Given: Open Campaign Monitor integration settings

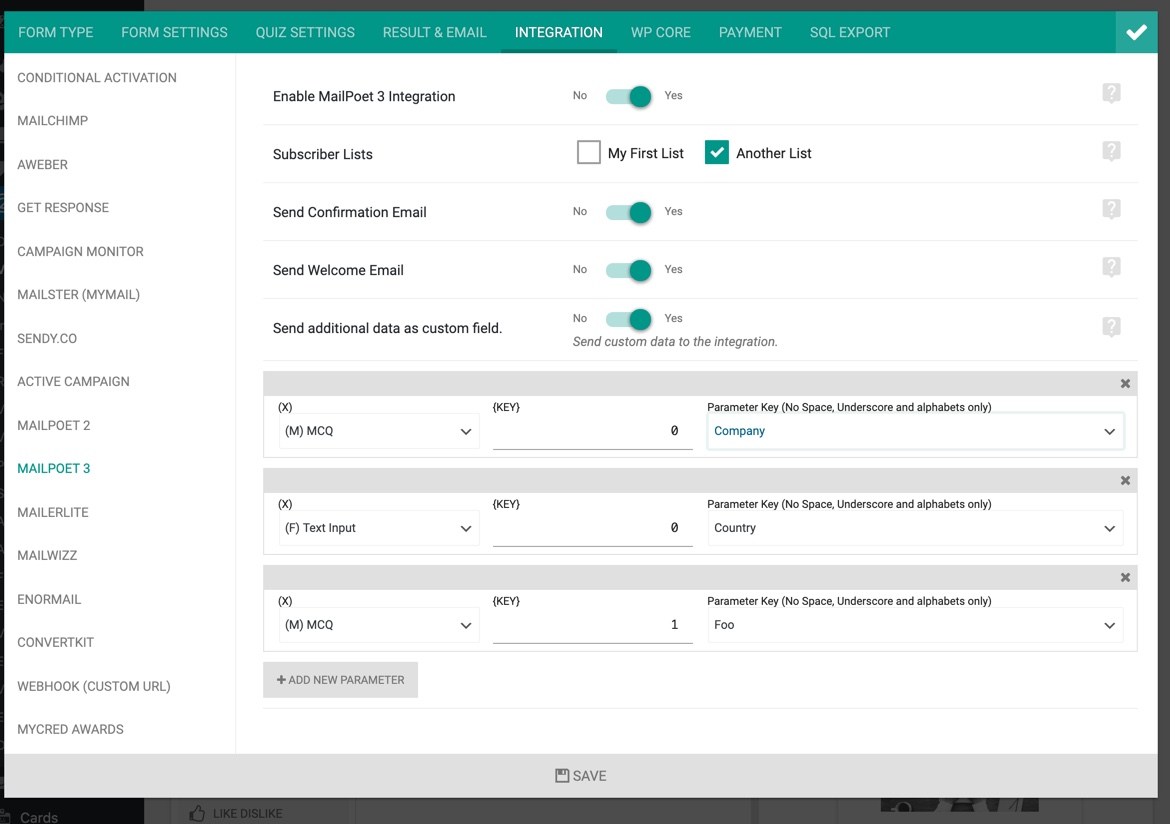Looking at the screenshot, I should 81,252.
